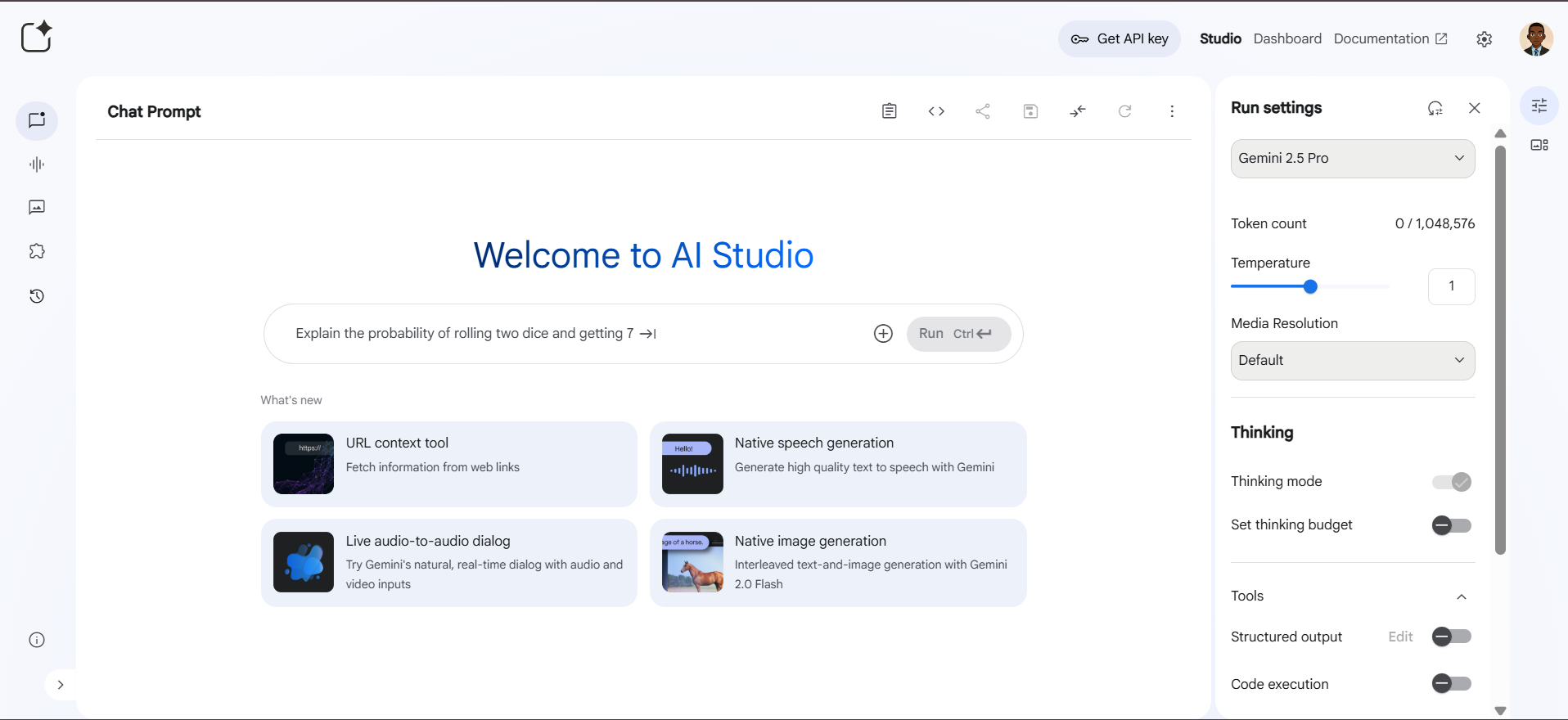The image size is (1568, 720).
Task: Click the Get code icon in toolbar
Action: tap(936, 111)
